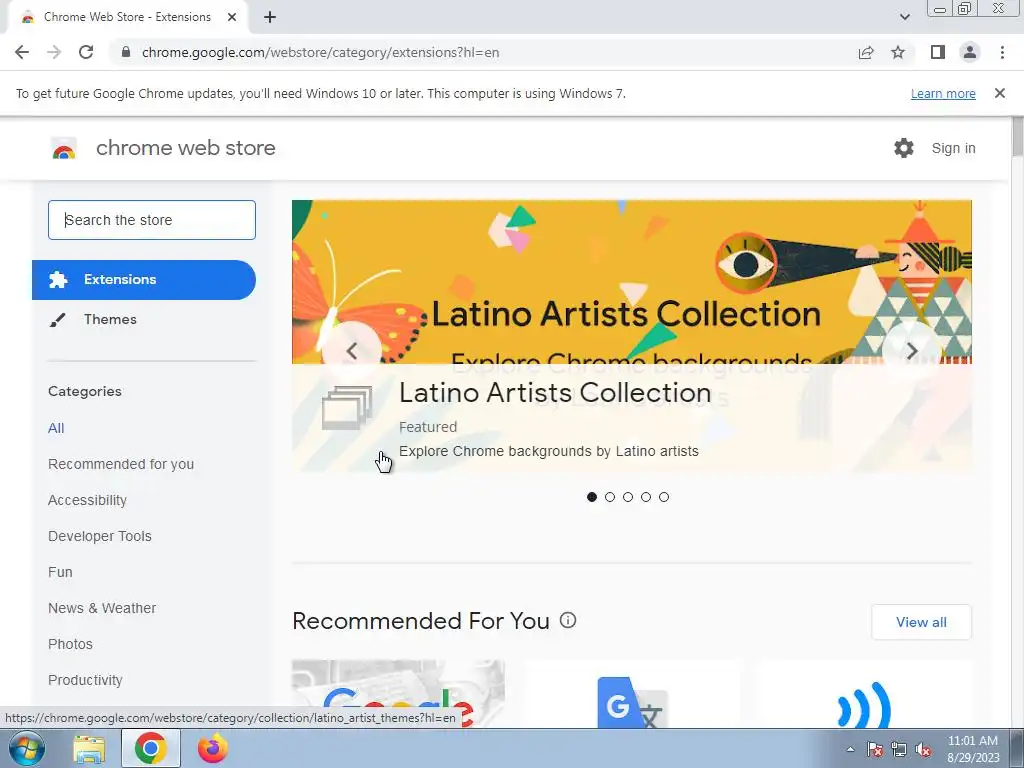Open the Learn more link
Image resolution: width=1024 pixels, height=768 pixels.
943,93
